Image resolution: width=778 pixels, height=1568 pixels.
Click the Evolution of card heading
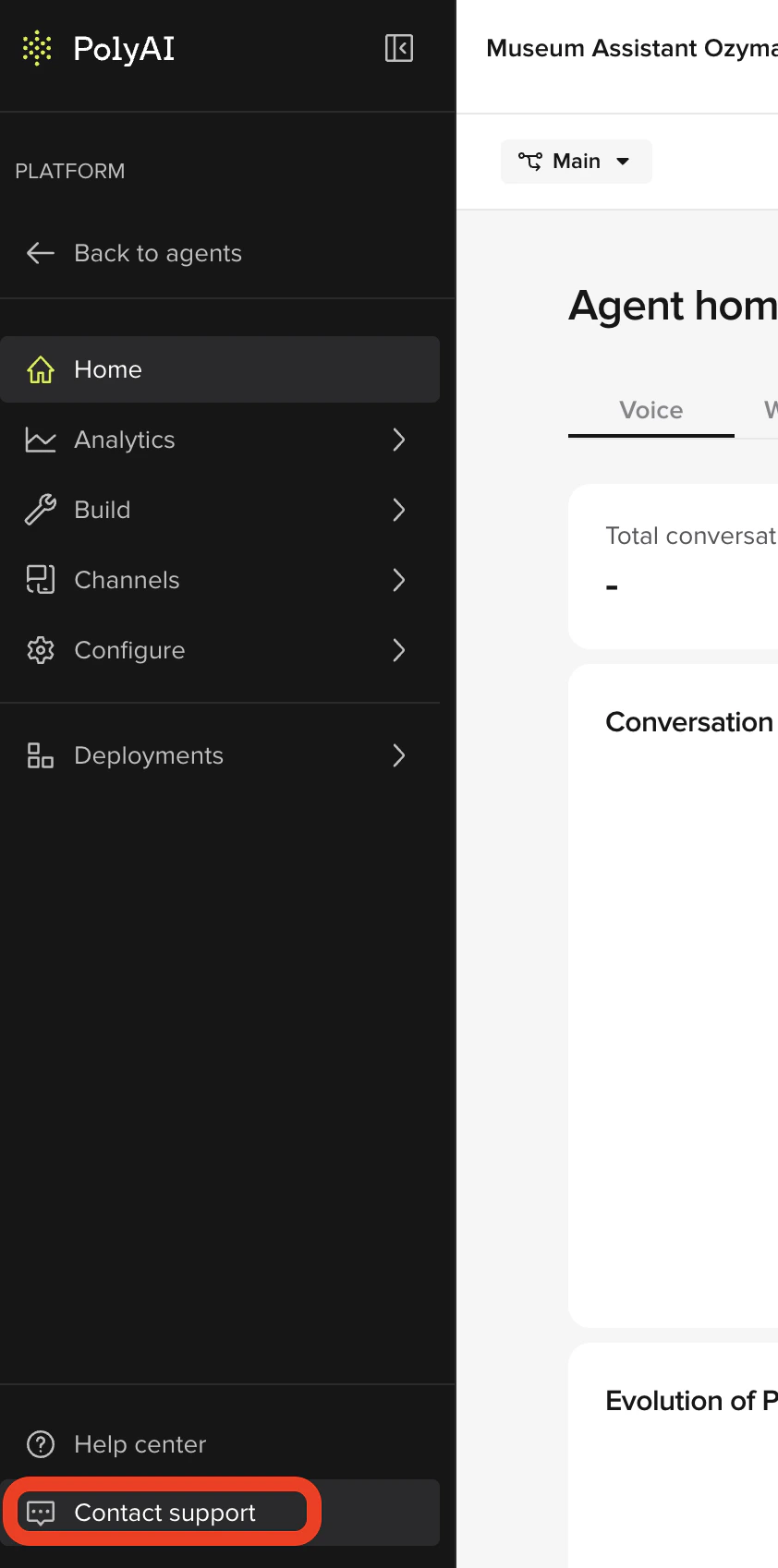point(691,1401)
